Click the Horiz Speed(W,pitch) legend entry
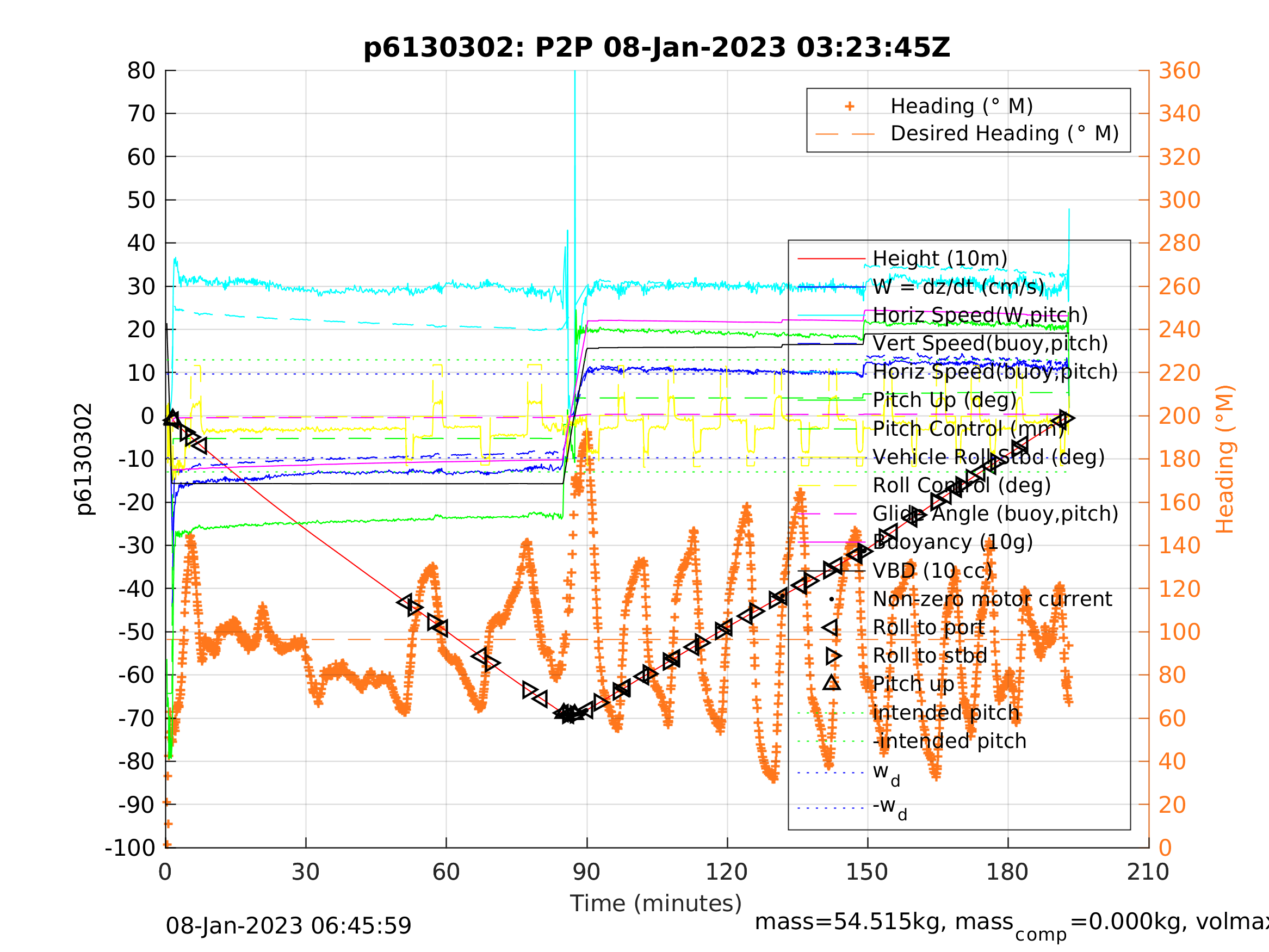The width and height of the screenshot is (1269, 952). pyautogui.click(x=980, y=315)
